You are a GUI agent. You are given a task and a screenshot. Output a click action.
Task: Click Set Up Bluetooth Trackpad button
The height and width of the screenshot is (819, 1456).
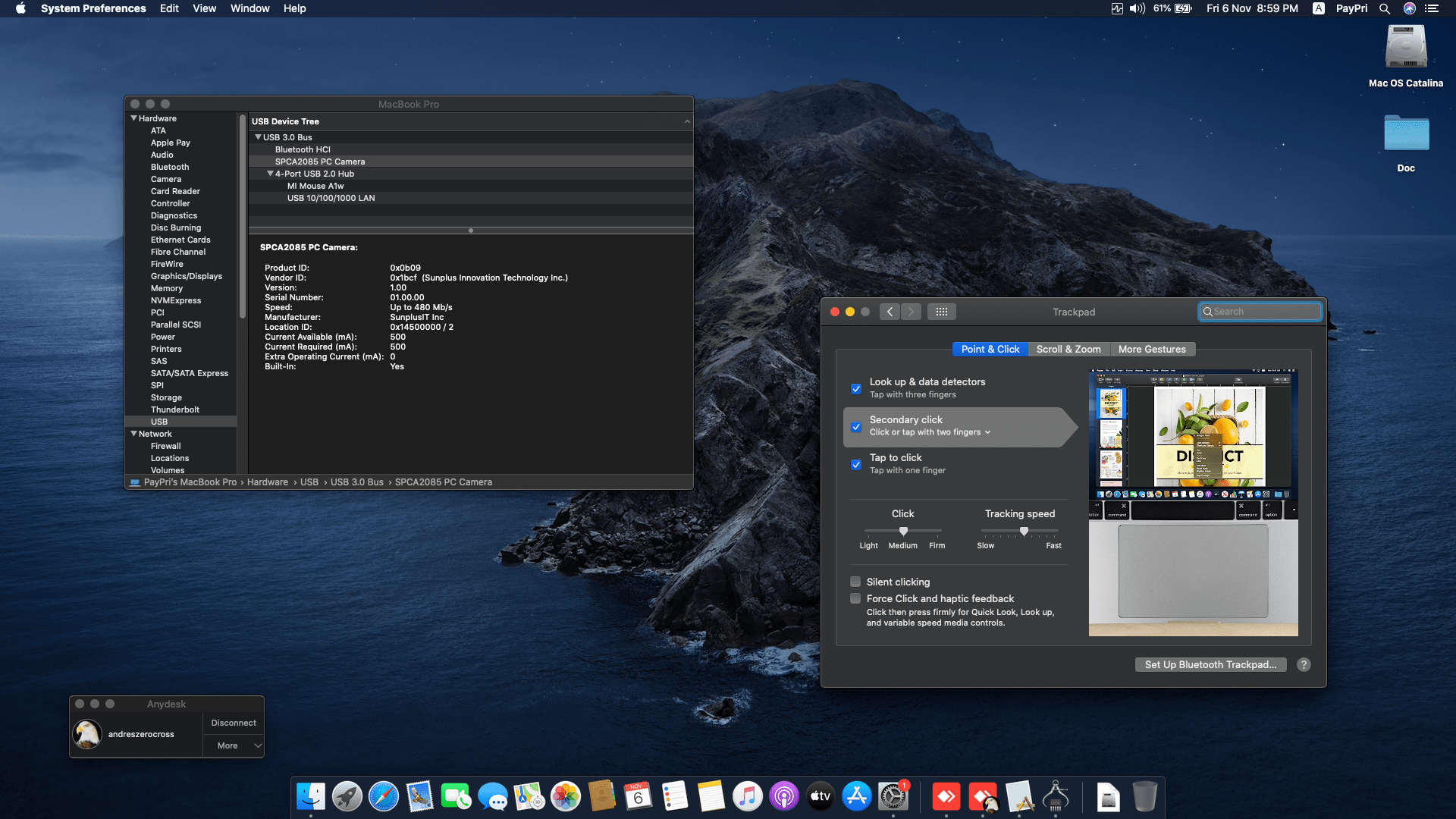click(1210, 664)
